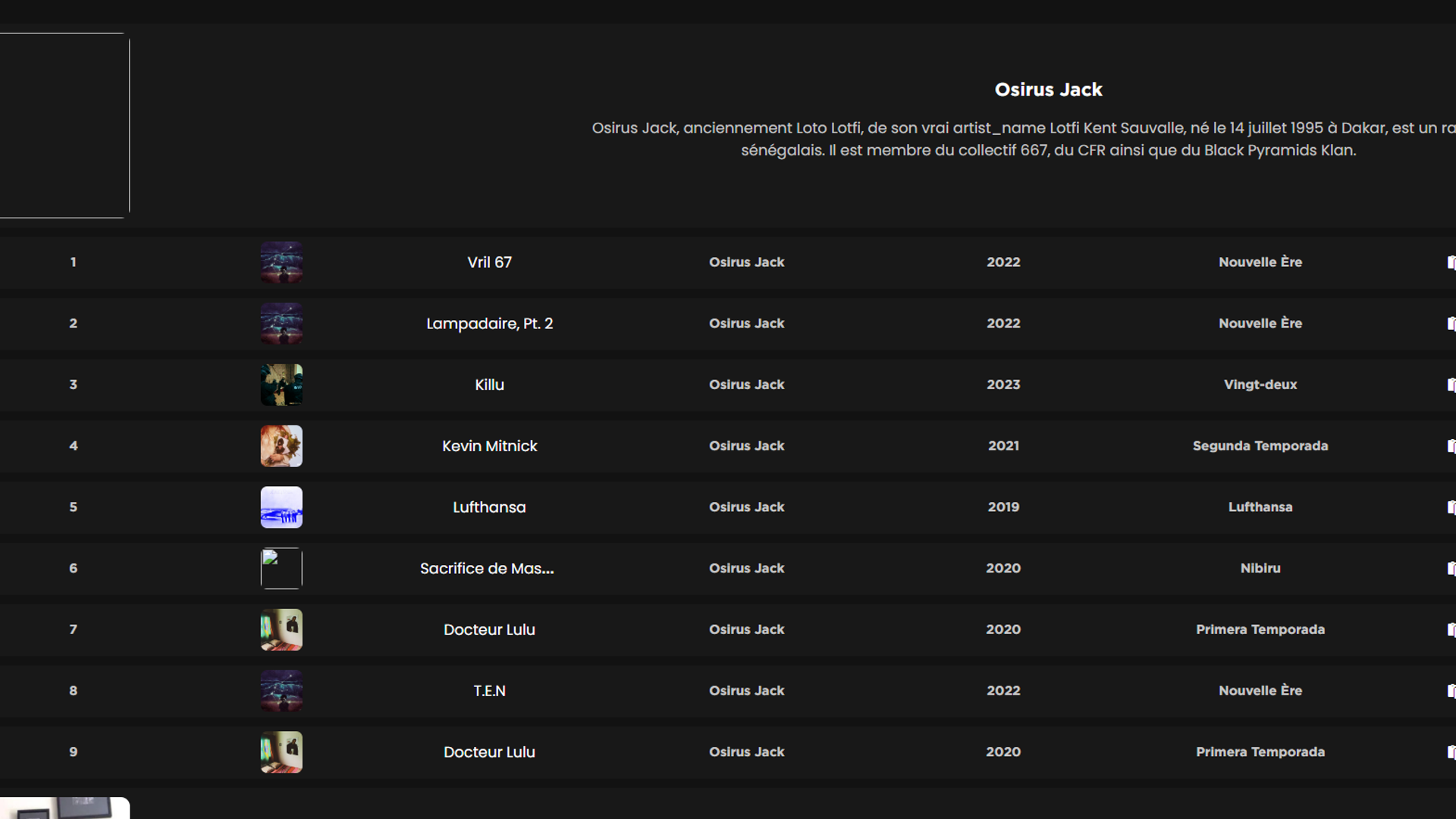Open the Nouvelle Ère album from the T.E.N row
The image size is (1456, 819).
[1260, 691]
